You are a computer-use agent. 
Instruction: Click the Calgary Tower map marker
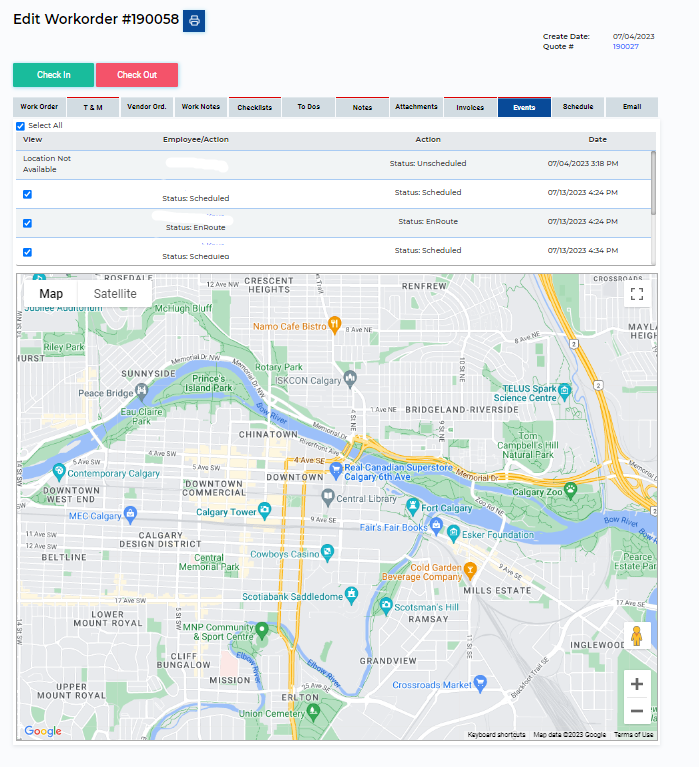pyautogui.click(x=265, y=510)
